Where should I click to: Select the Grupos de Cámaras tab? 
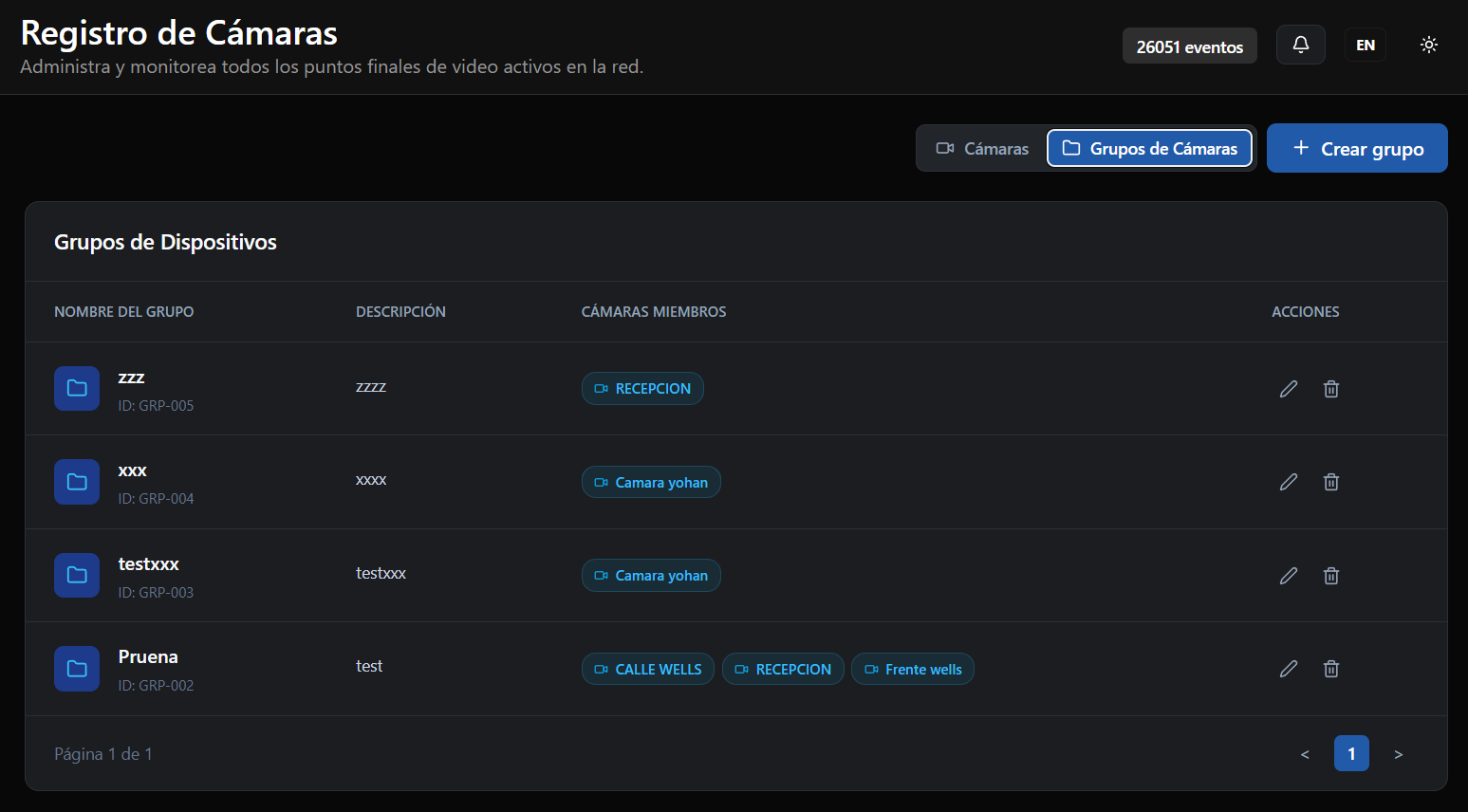click(x=1150, y=148)
